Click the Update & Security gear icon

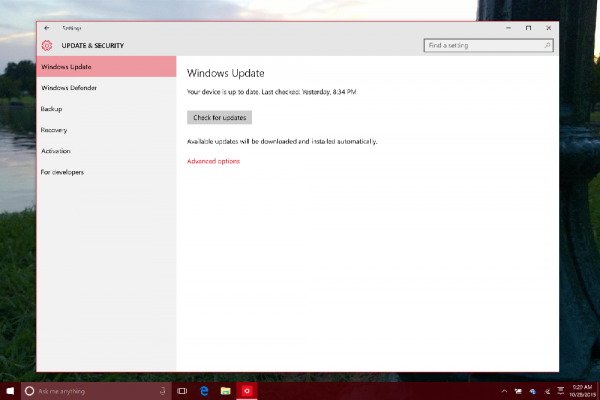tap(46, 46)
